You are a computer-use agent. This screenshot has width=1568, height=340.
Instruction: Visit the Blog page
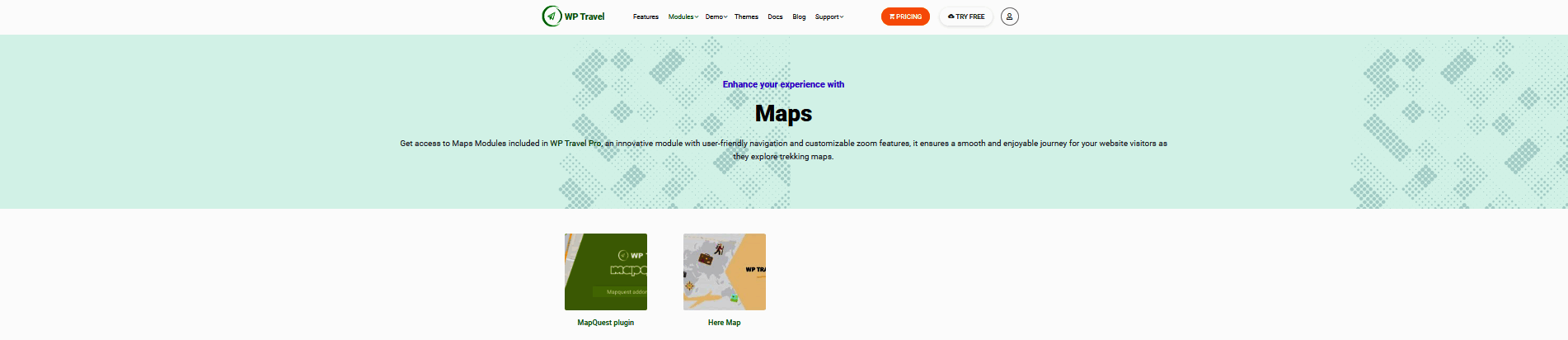coord(799,17)
